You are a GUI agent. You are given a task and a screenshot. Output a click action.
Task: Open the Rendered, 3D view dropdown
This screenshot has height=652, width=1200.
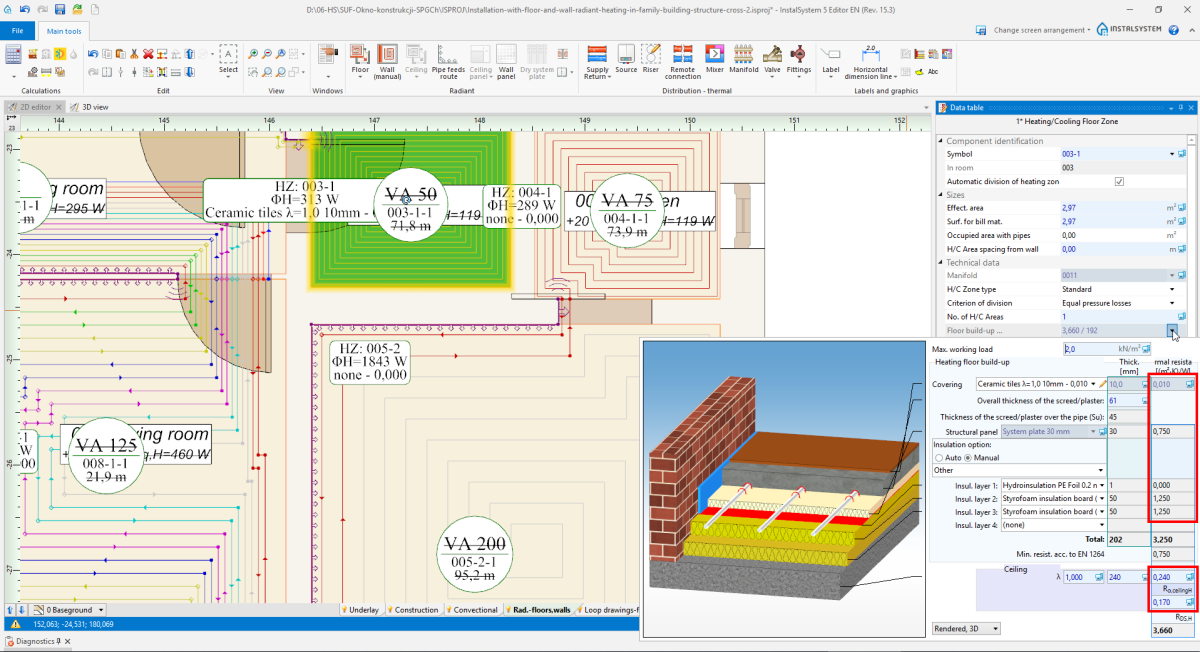pyautogui.click(x=965, y=629)
